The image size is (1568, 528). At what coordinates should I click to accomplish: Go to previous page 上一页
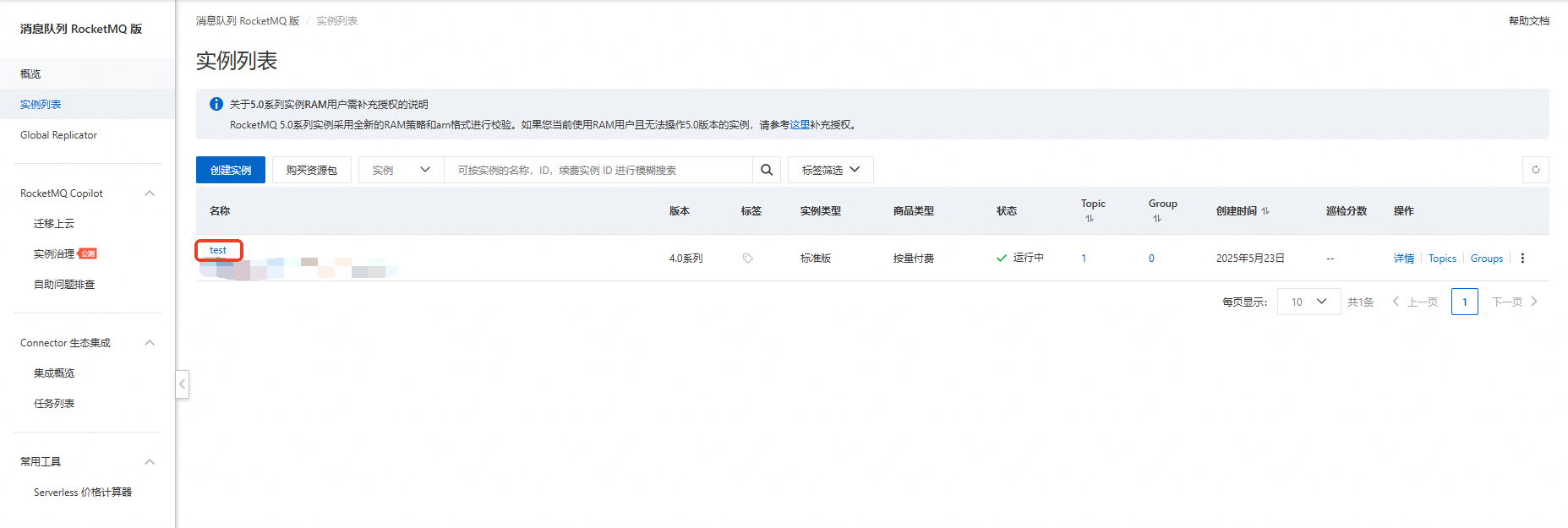[x=1415, y=302]
